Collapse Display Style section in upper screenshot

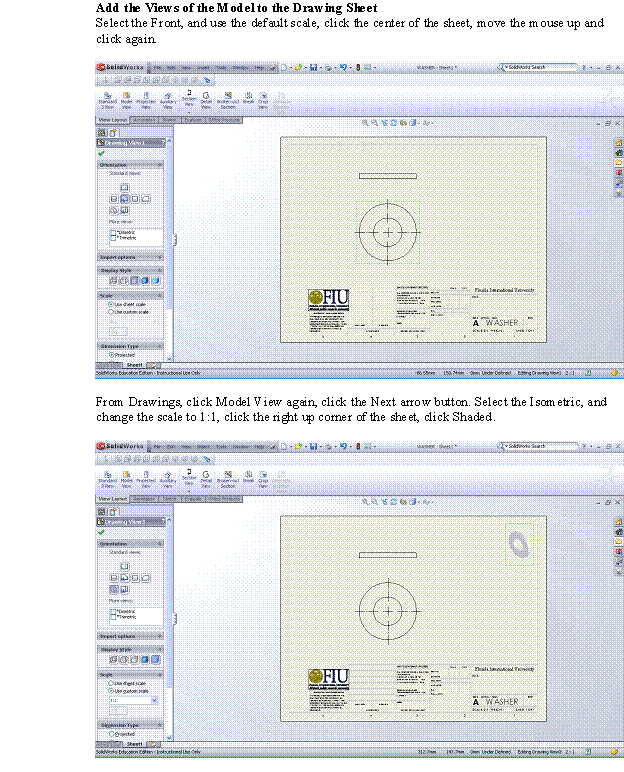coord(160,270)
